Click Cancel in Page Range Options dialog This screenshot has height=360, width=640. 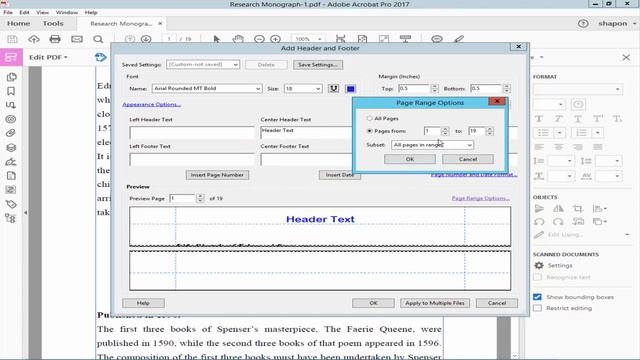click(468, 159)
